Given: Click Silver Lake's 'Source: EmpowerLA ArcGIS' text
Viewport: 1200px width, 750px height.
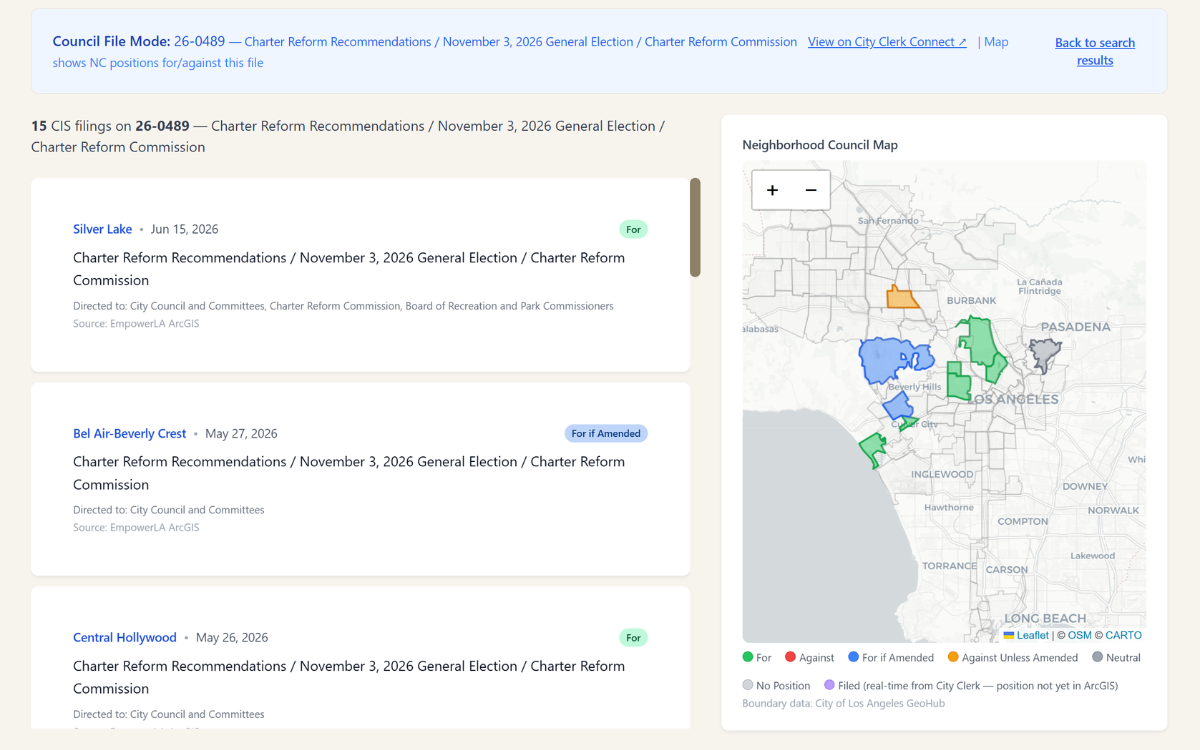Looking at the screenshot, I should (136, 324).
